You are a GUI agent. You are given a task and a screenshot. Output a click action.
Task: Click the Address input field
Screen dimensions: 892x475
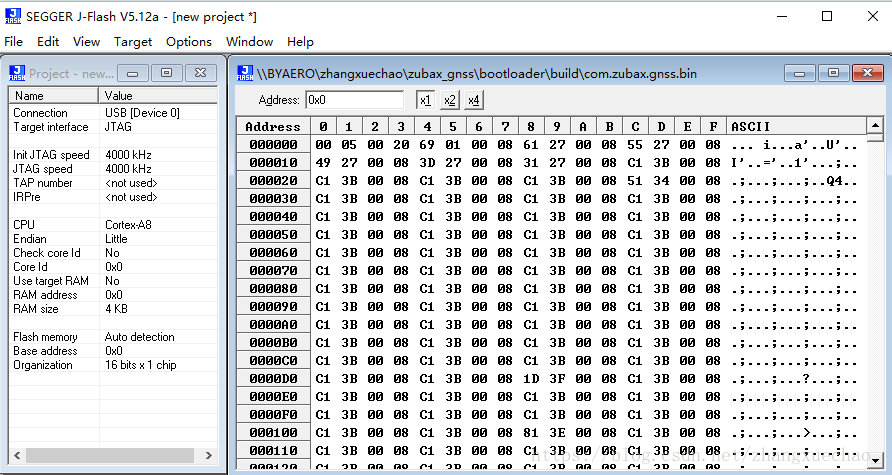(354, 100)
